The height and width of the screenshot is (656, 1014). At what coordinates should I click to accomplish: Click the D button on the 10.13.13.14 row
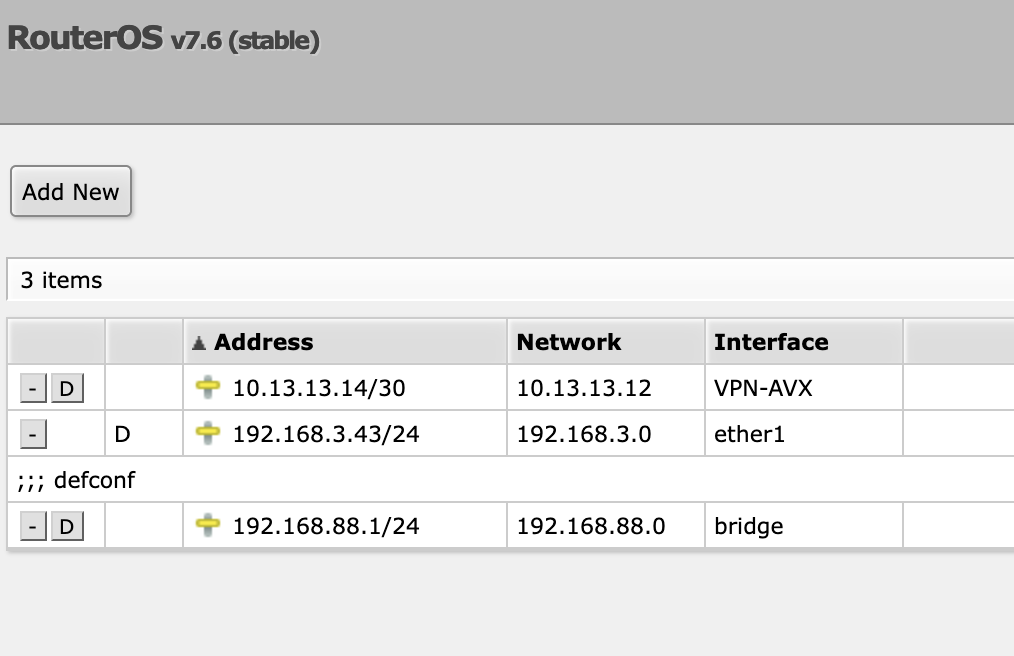click(x=67, y=388)
